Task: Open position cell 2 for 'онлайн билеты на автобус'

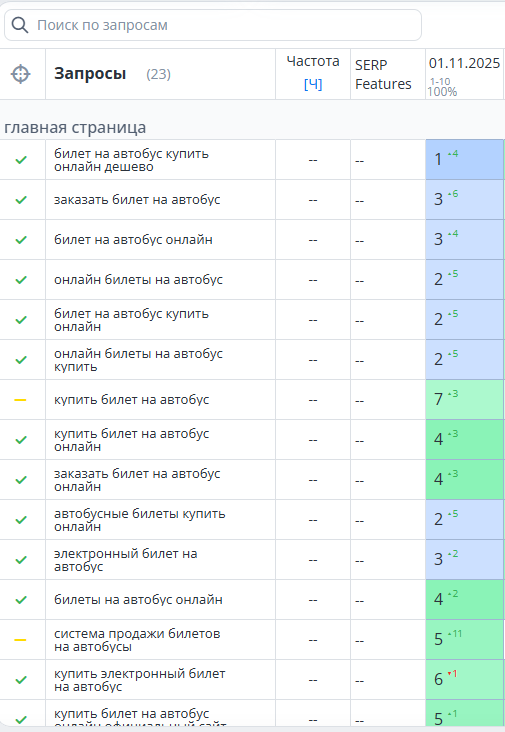Action: 464,280
